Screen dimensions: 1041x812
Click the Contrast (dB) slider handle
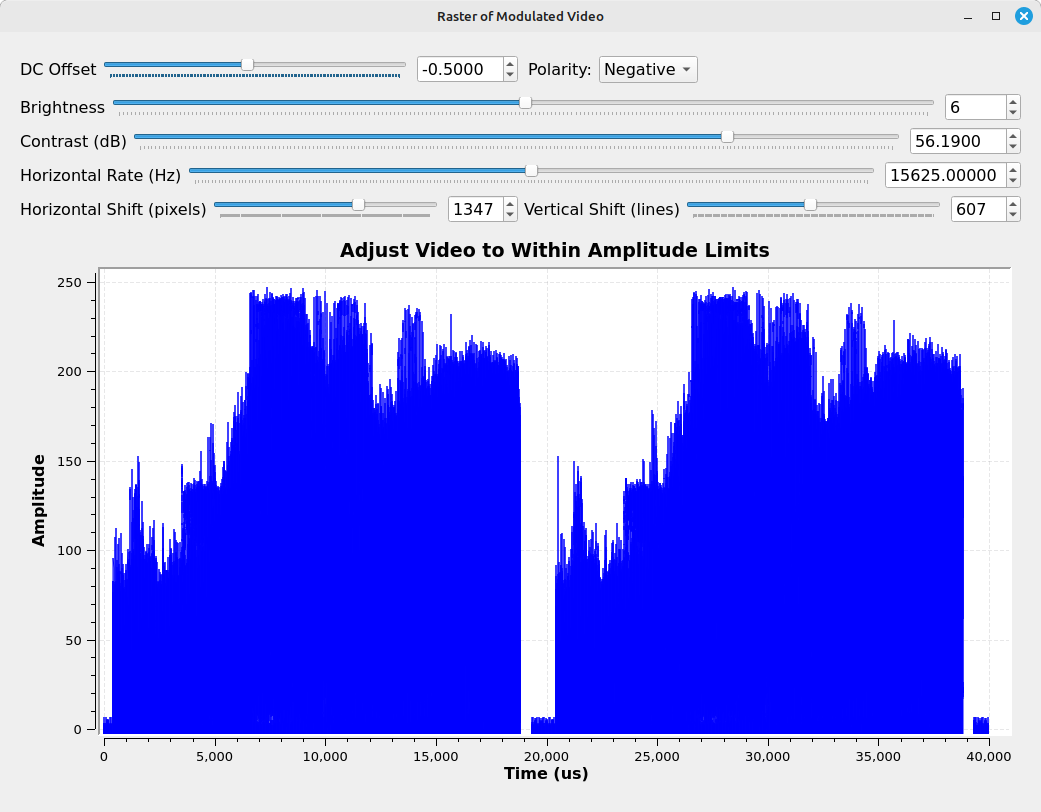tap(727, 136)
